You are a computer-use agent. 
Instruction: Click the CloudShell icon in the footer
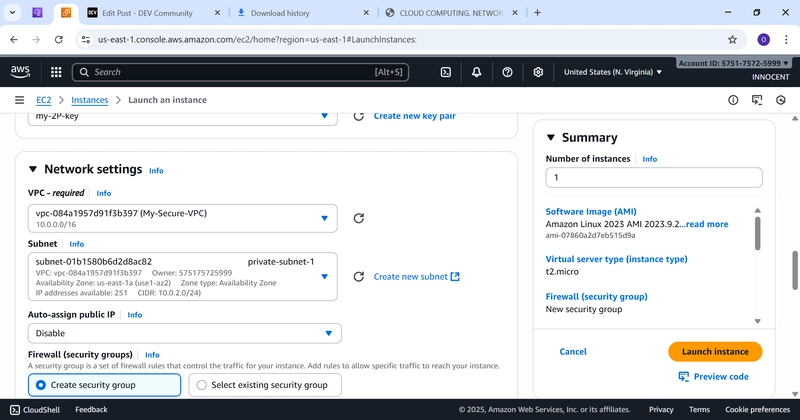(15, 410)
